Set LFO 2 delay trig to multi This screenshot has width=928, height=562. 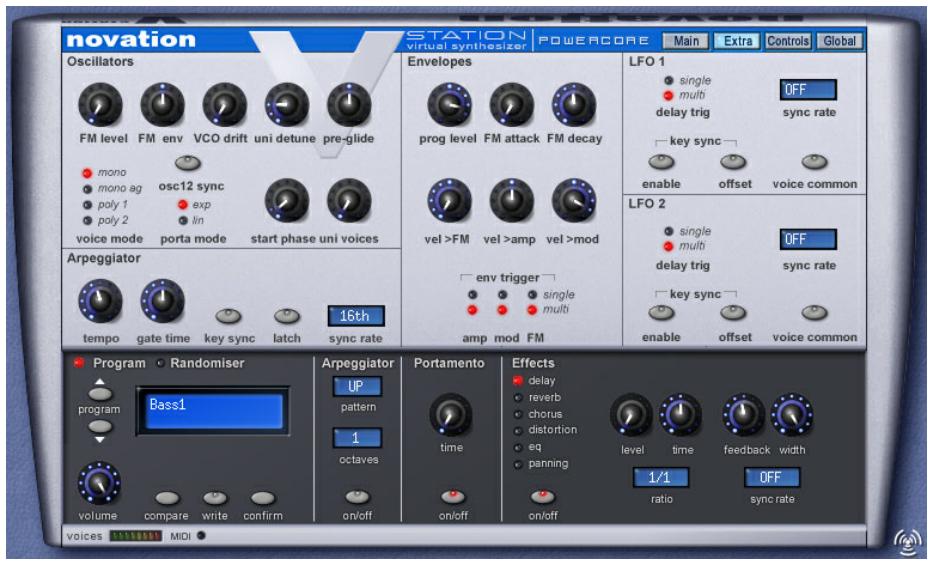(x=668, y=246)
